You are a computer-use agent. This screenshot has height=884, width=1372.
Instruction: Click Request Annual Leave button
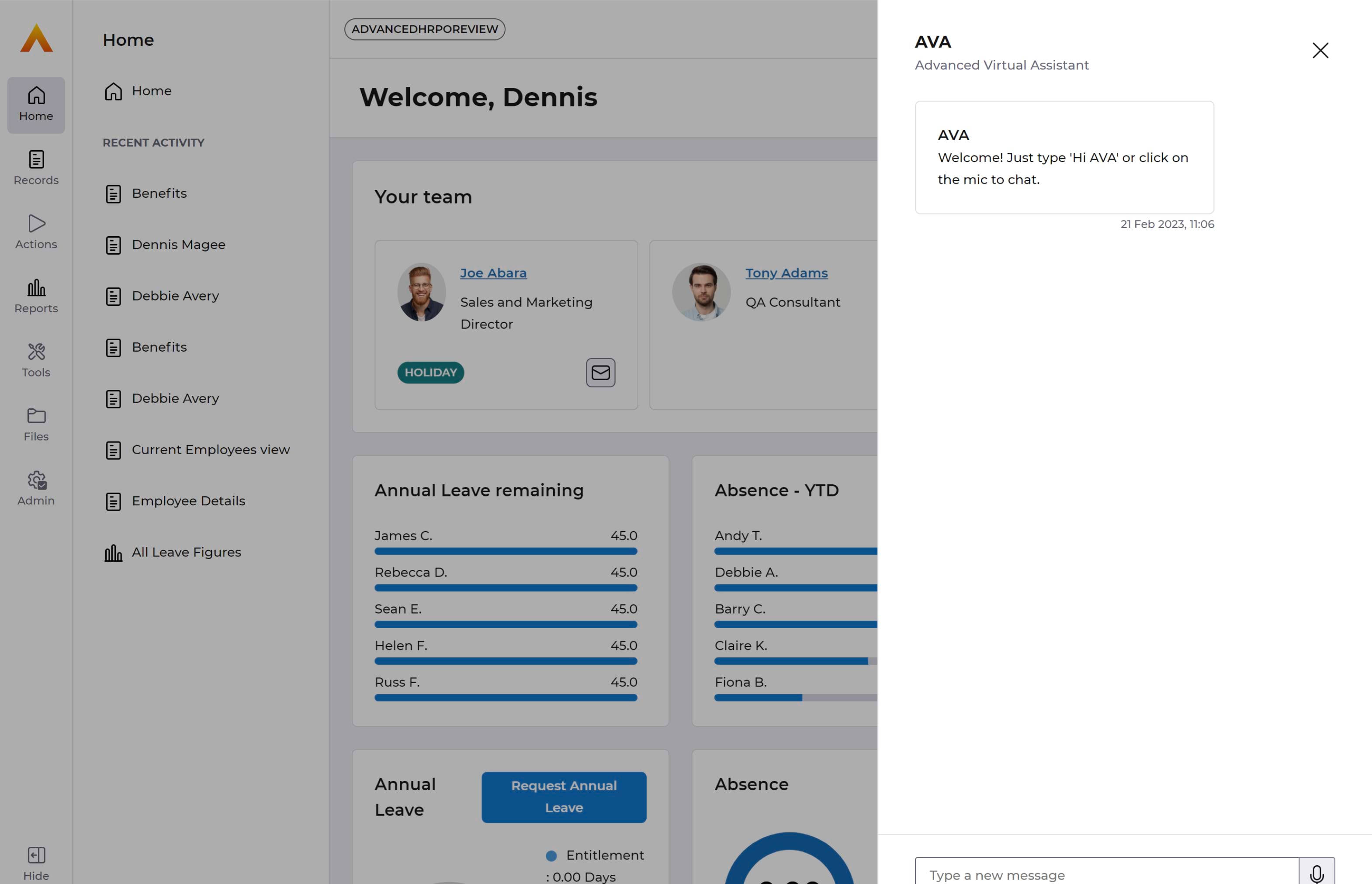[563, 797]
